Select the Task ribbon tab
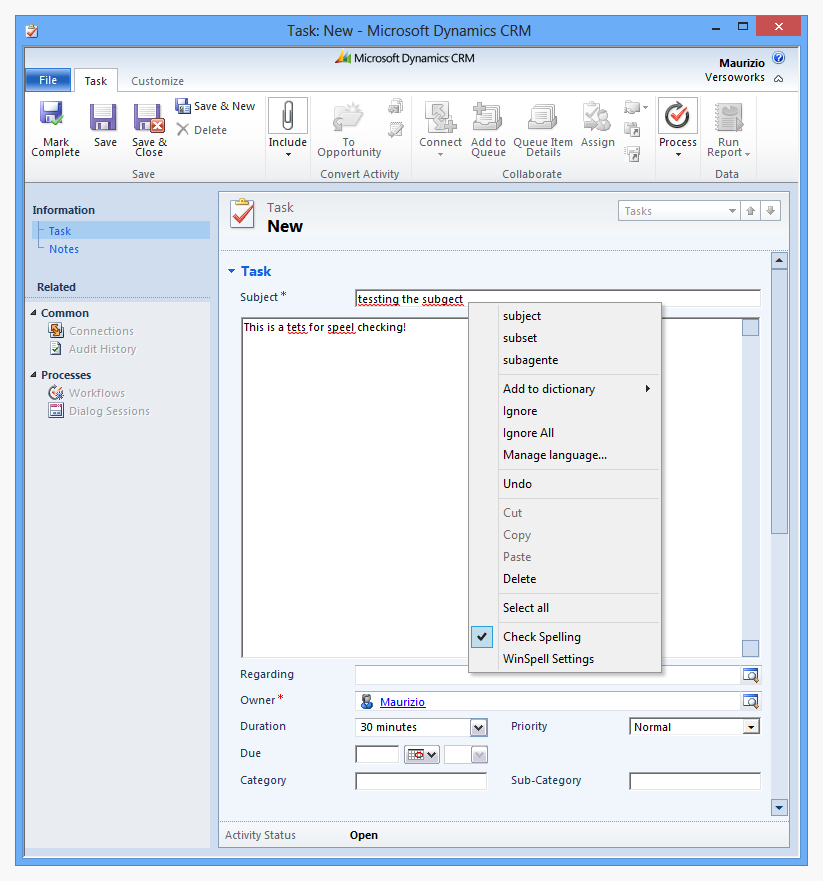823x881 pixels. point(96,81)
